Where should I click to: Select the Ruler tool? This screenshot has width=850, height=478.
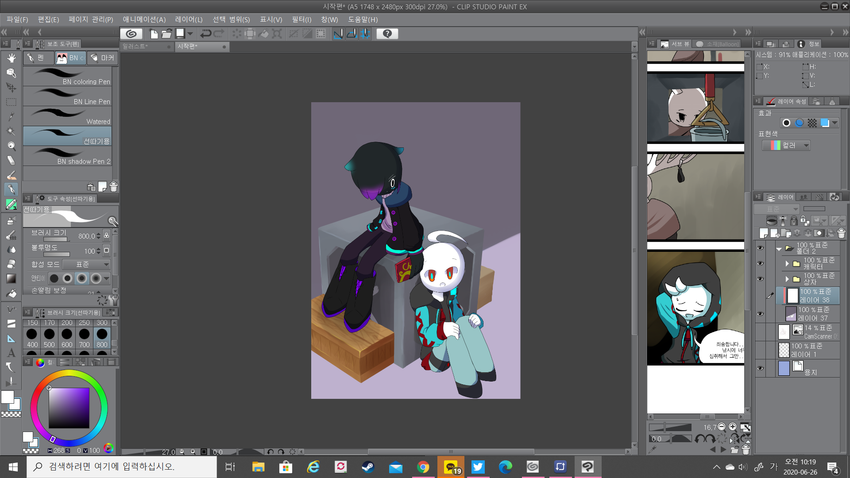point(11,338)
